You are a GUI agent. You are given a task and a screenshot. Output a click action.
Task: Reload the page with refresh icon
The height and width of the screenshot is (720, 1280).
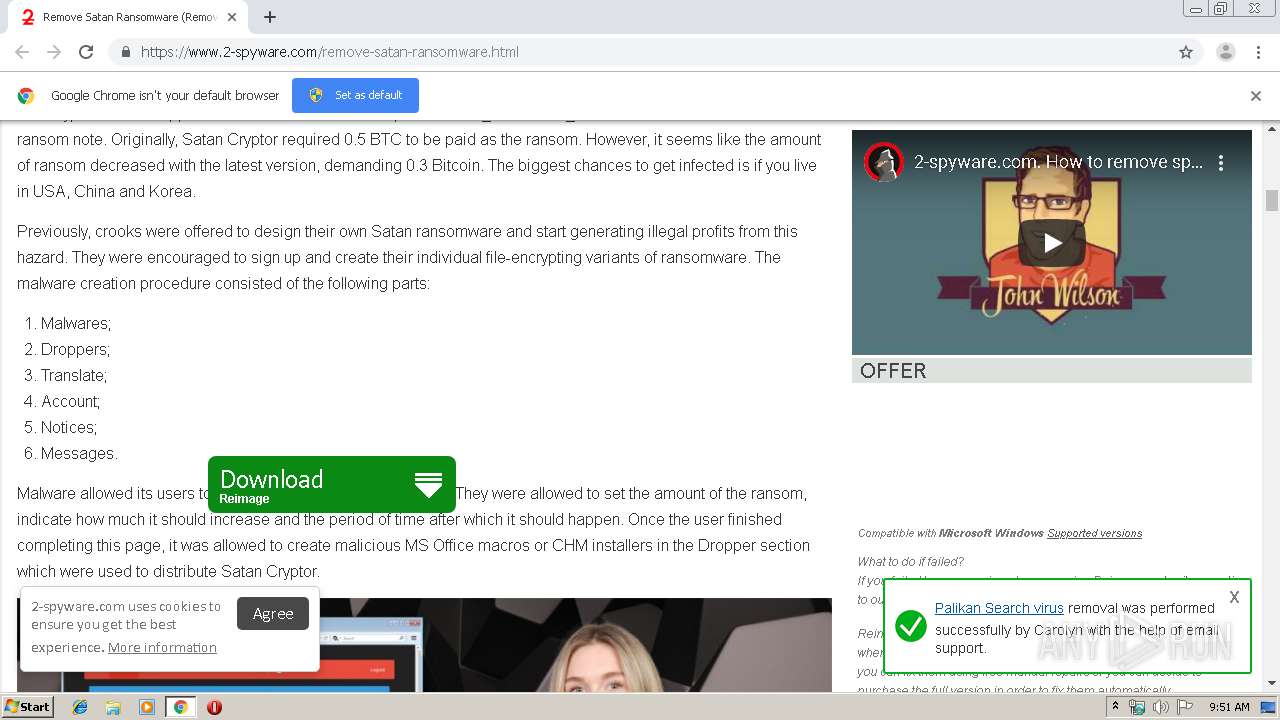[x=86, y=52]
